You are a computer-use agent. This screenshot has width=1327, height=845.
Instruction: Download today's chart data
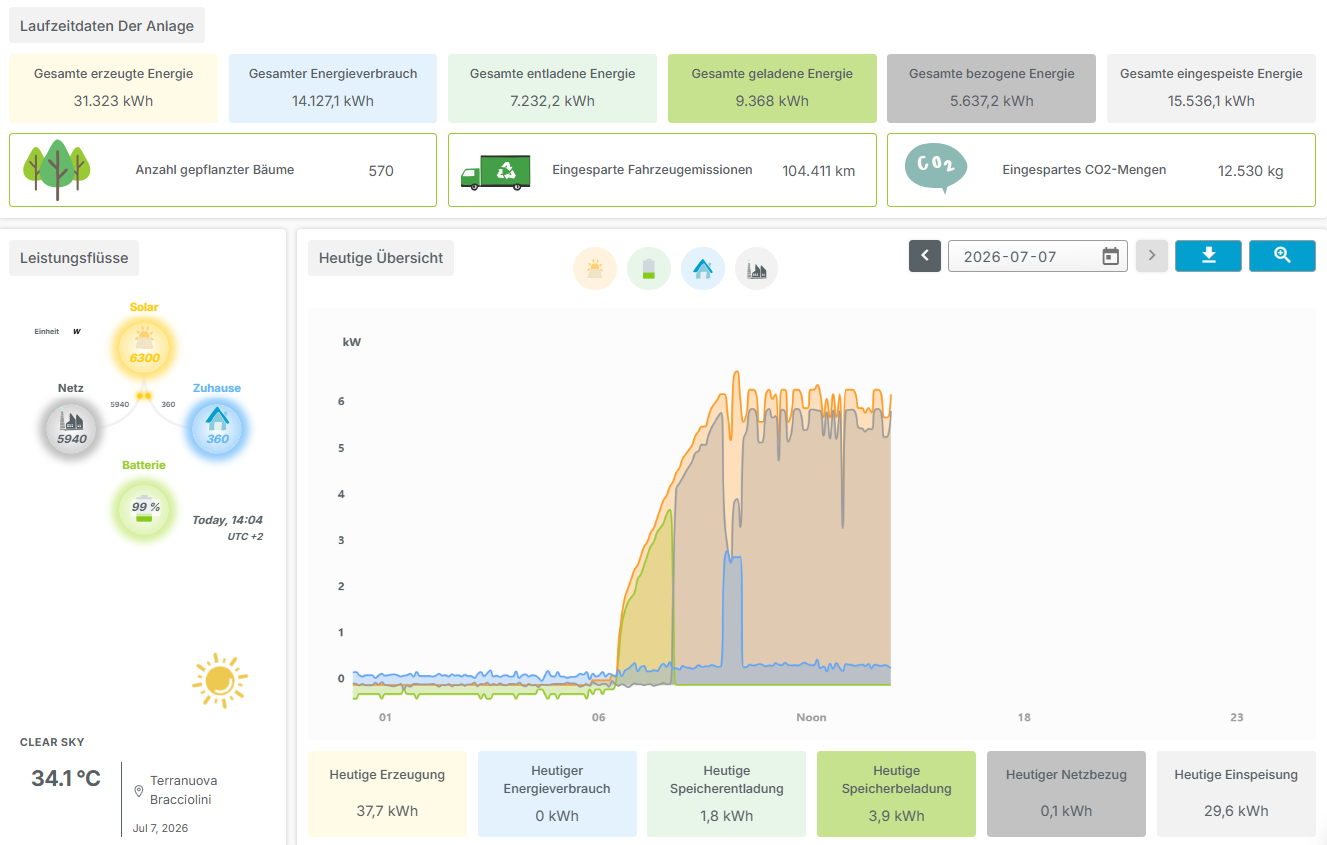click(1208, 256)
